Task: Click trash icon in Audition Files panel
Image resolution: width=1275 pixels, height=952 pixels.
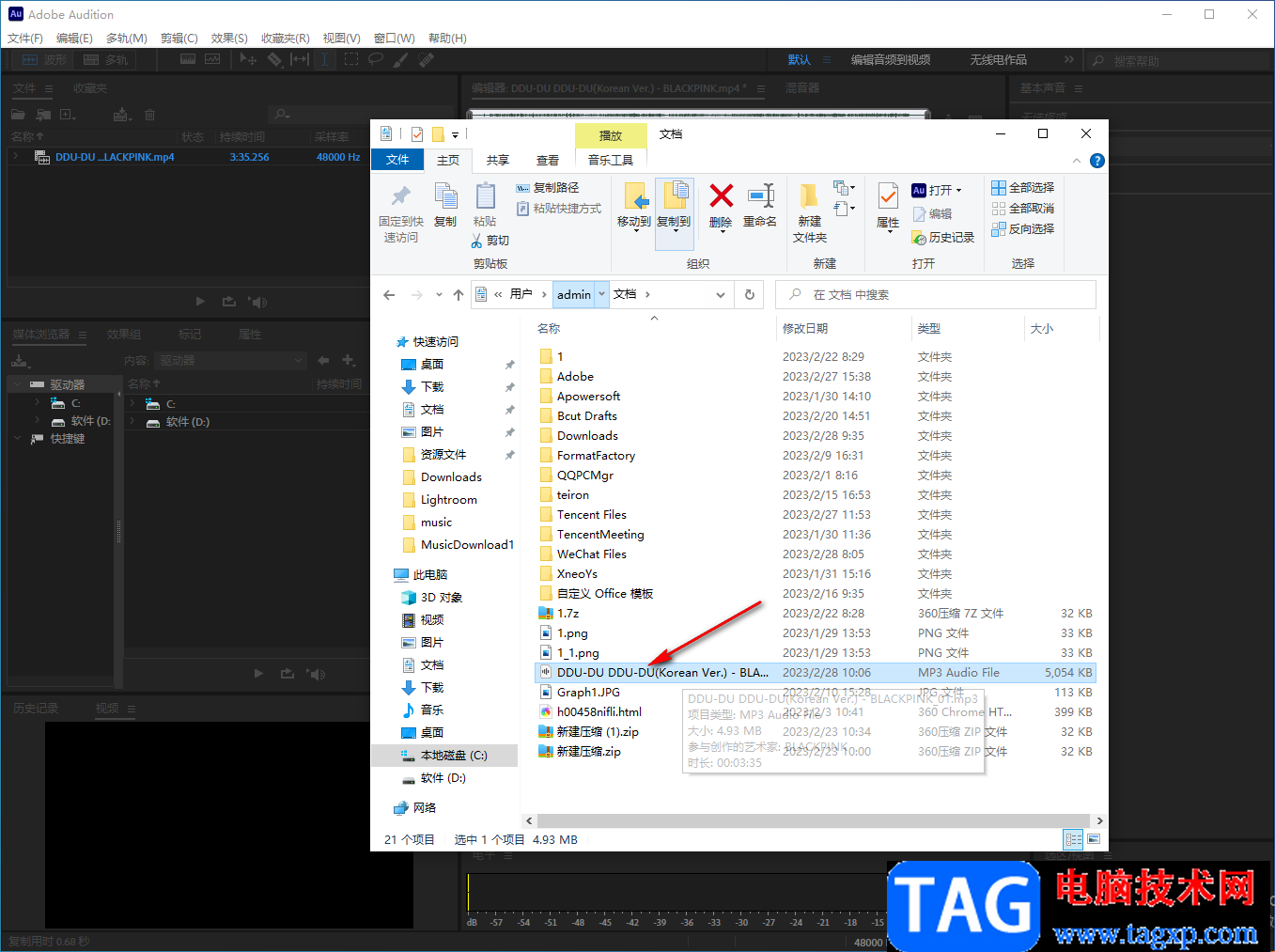Action: pos(149,115)
